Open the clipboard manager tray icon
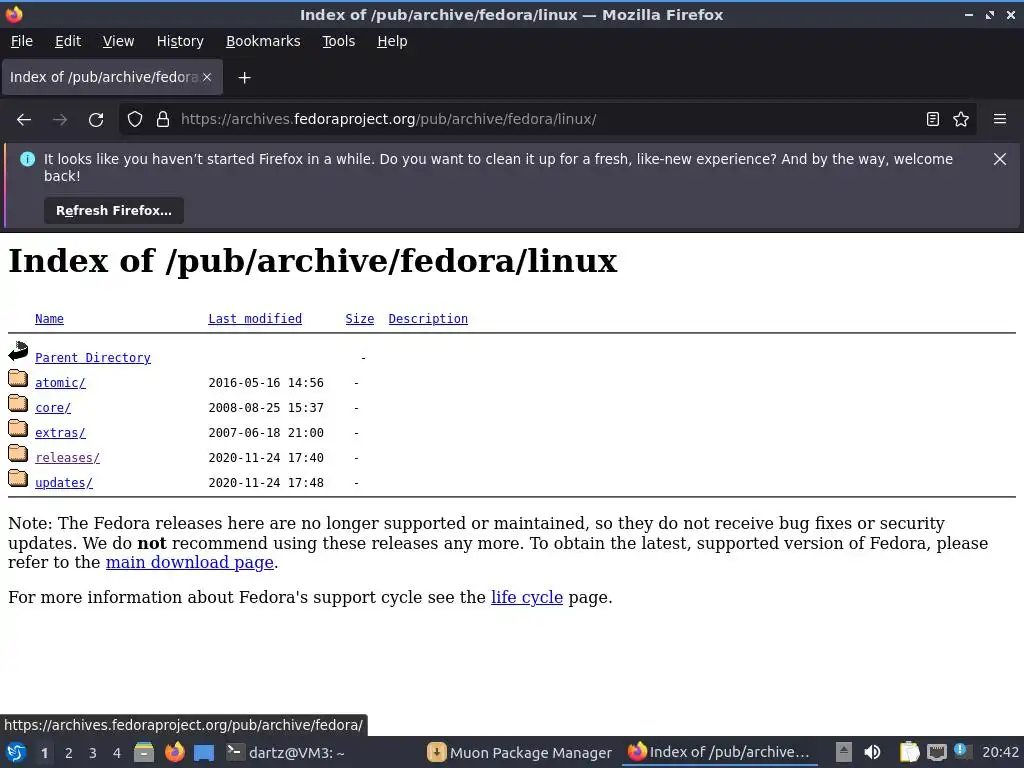Screen dimensions: 1024x768 click(909, 752)
